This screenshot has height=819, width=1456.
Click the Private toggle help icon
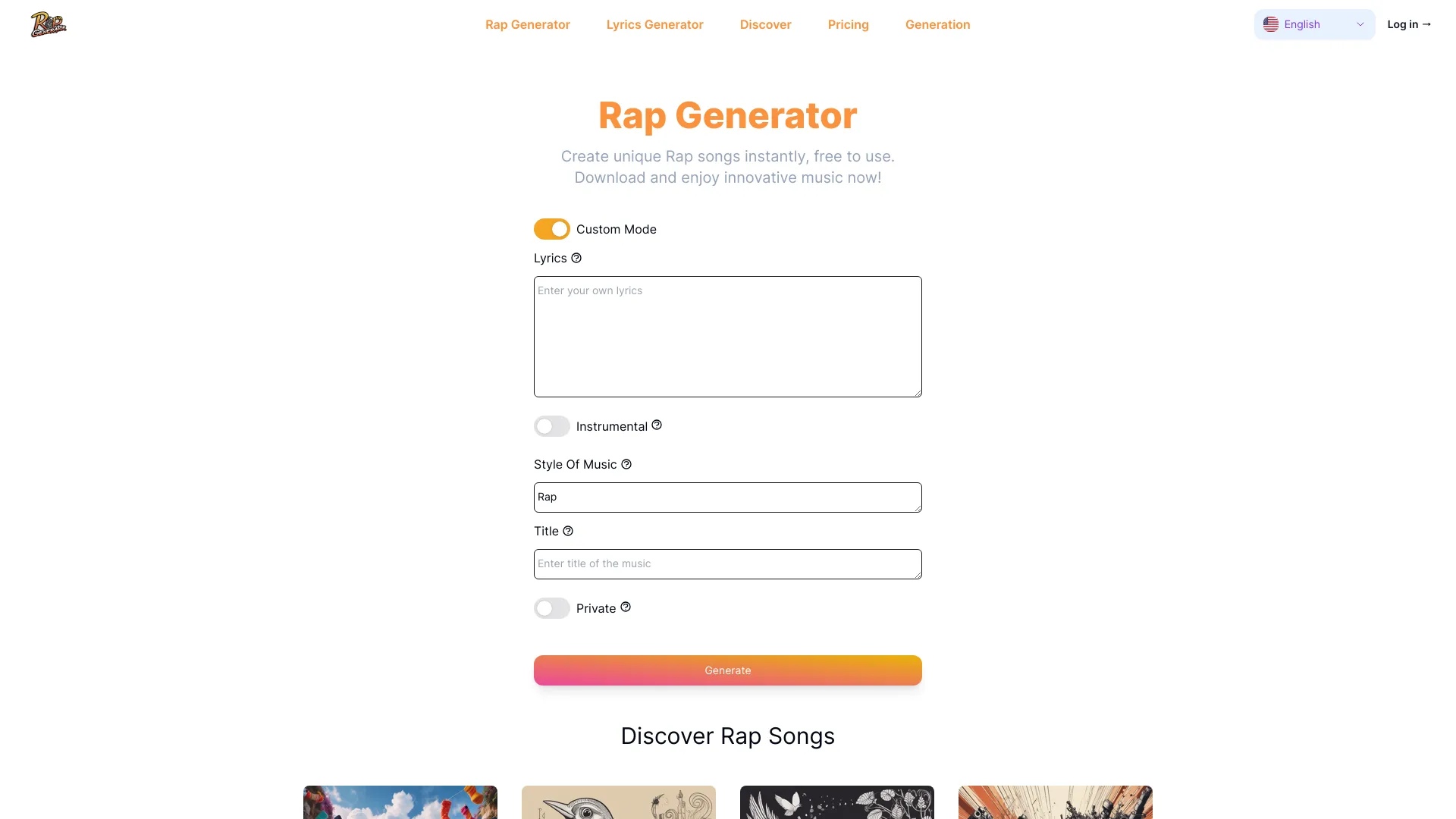[x=625, y=607]
